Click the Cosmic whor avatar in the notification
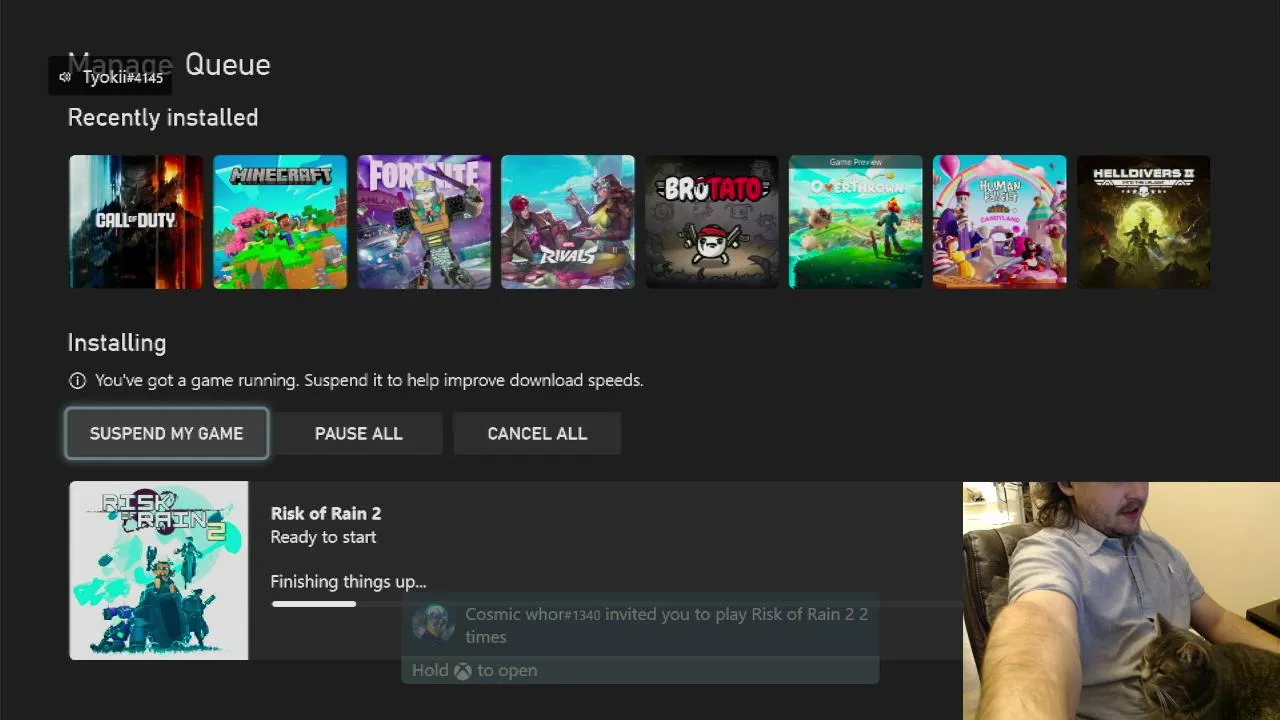This screenshot has width=1280, height=720. (x=434, y=623)
